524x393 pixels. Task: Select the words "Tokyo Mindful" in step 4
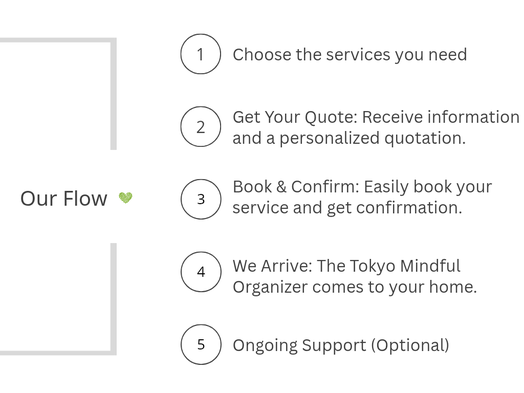pos(405,266)
